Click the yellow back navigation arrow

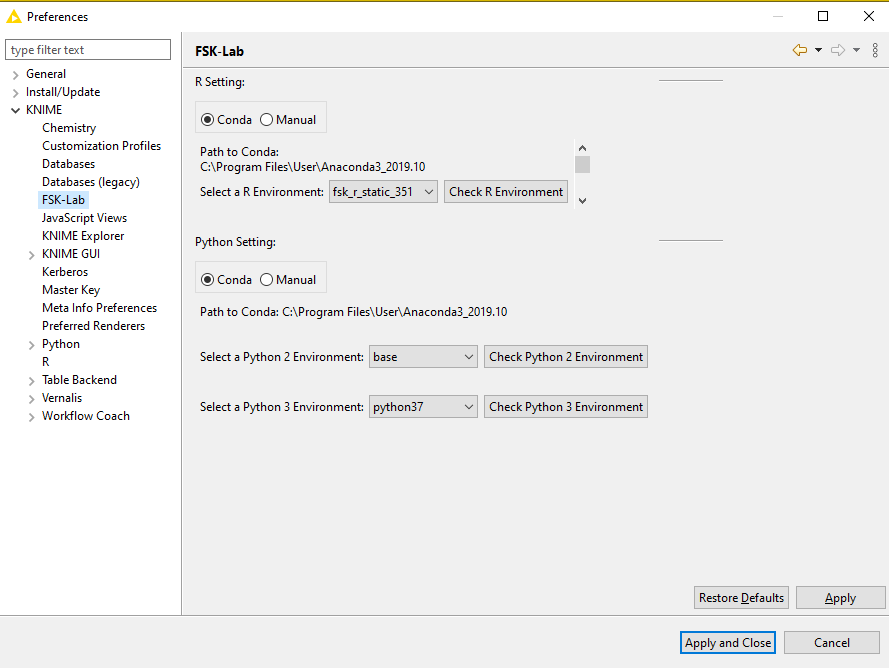point(800,51)
